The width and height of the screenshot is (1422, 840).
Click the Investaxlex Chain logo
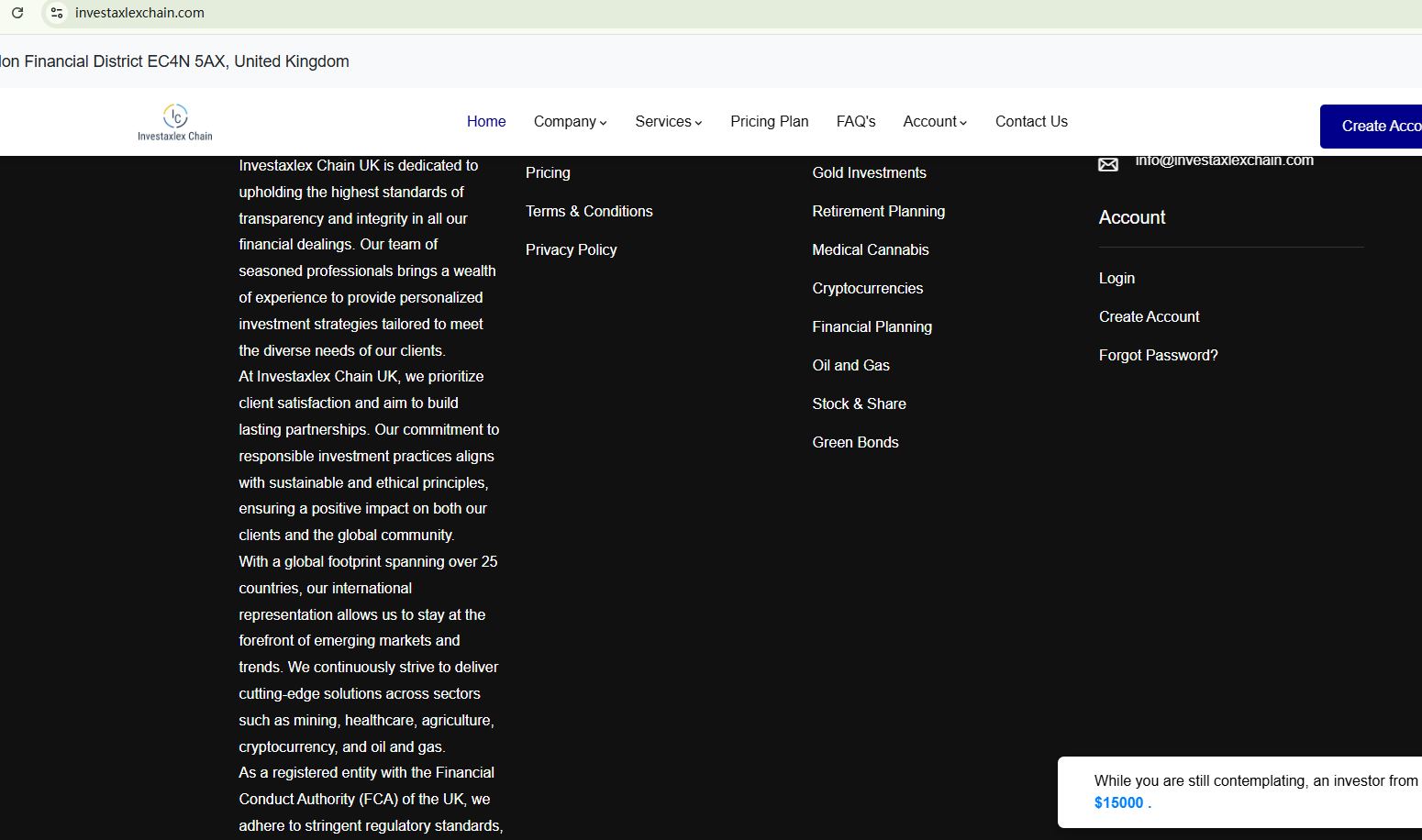click(175, 123)
